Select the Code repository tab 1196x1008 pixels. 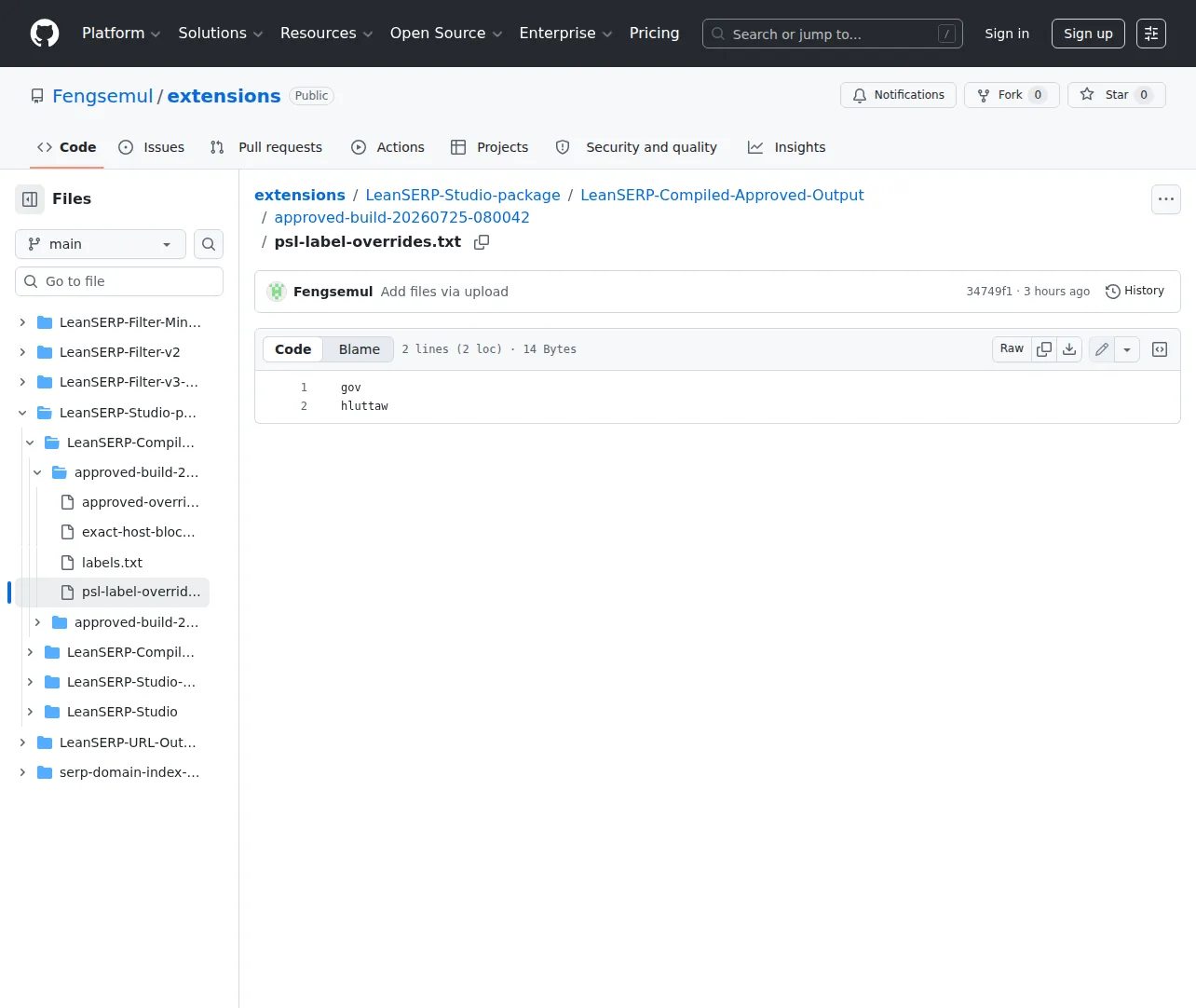click(67, 147)
